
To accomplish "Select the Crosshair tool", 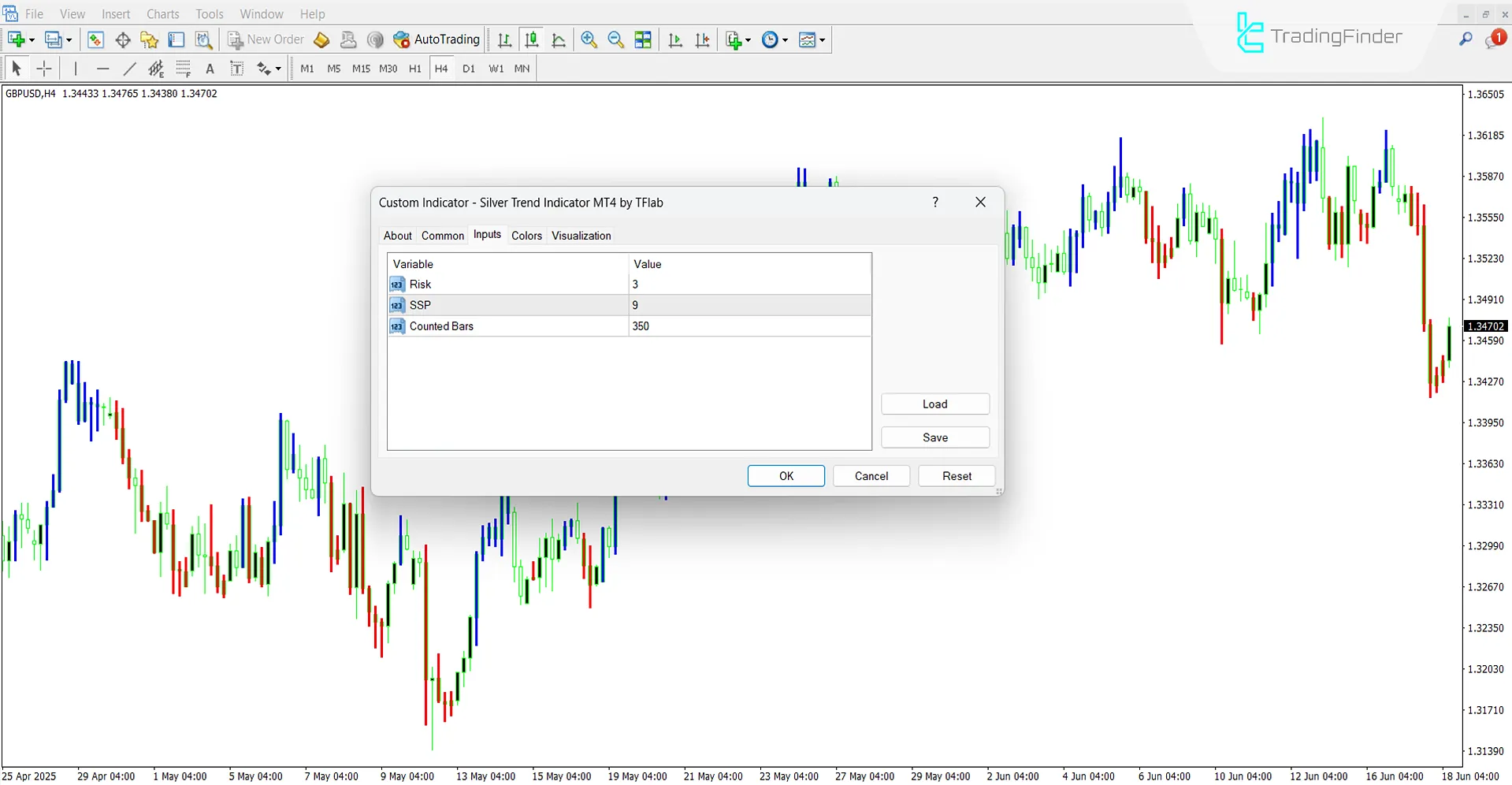I will pos(44,69).
